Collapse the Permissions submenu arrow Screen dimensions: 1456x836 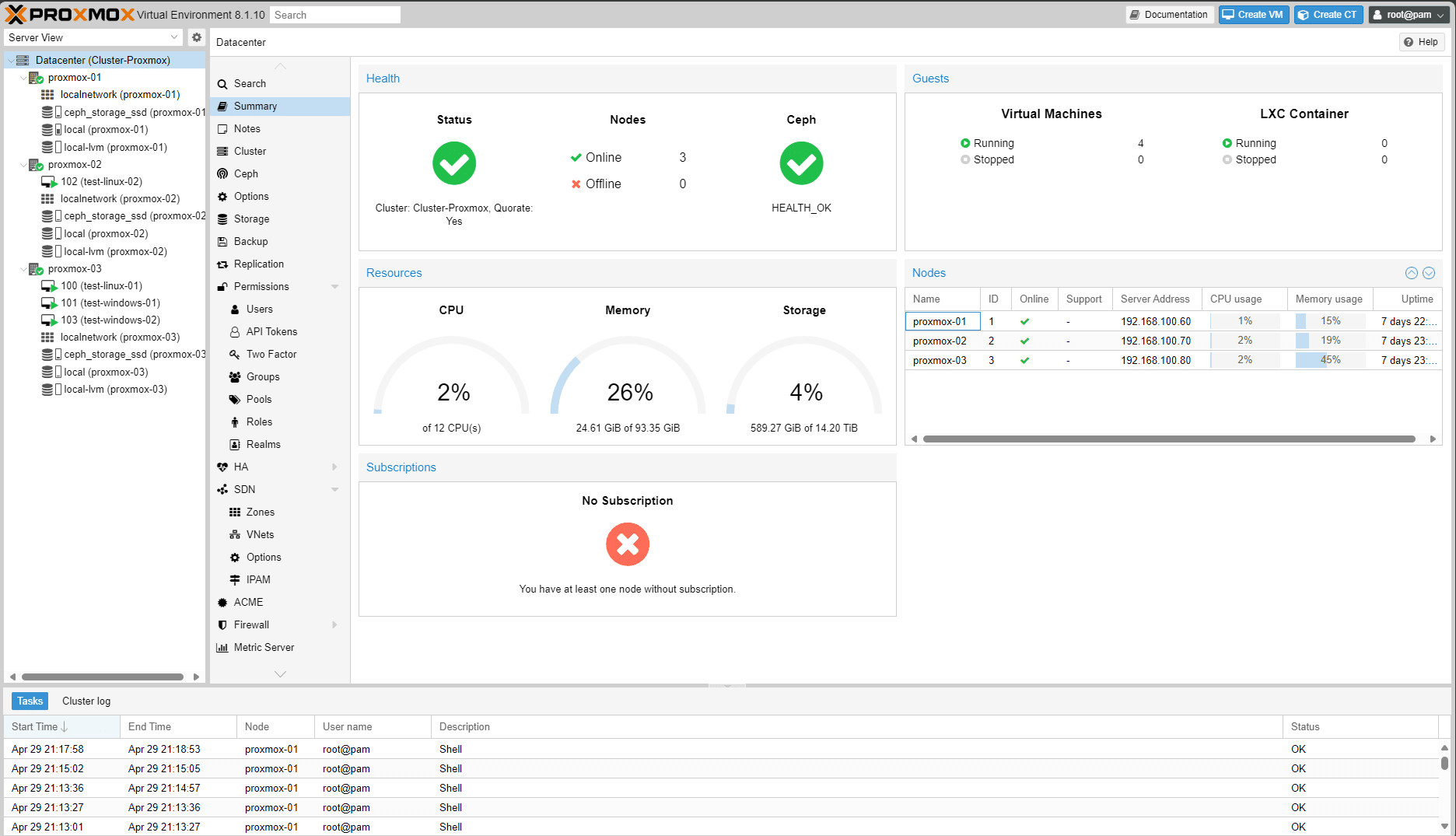click(335, 287)
